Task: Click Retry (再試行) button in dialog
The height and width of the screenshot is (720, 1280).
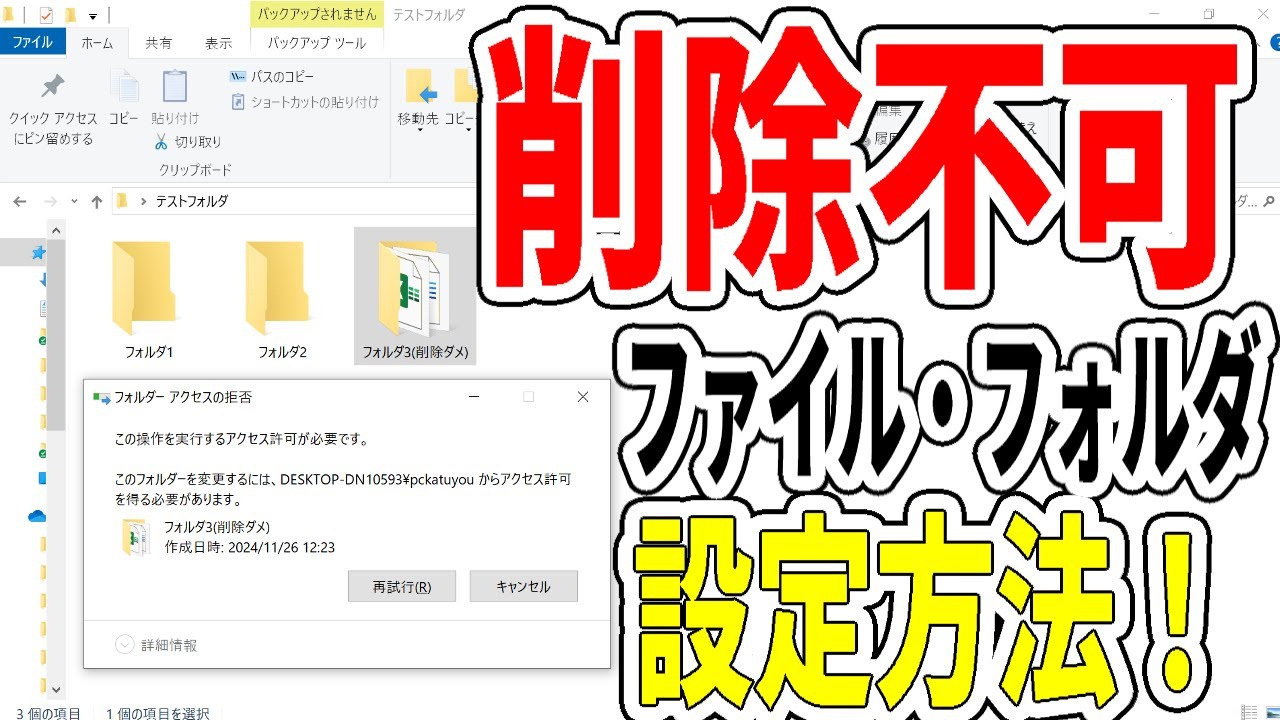Action: tap(402, 587)
